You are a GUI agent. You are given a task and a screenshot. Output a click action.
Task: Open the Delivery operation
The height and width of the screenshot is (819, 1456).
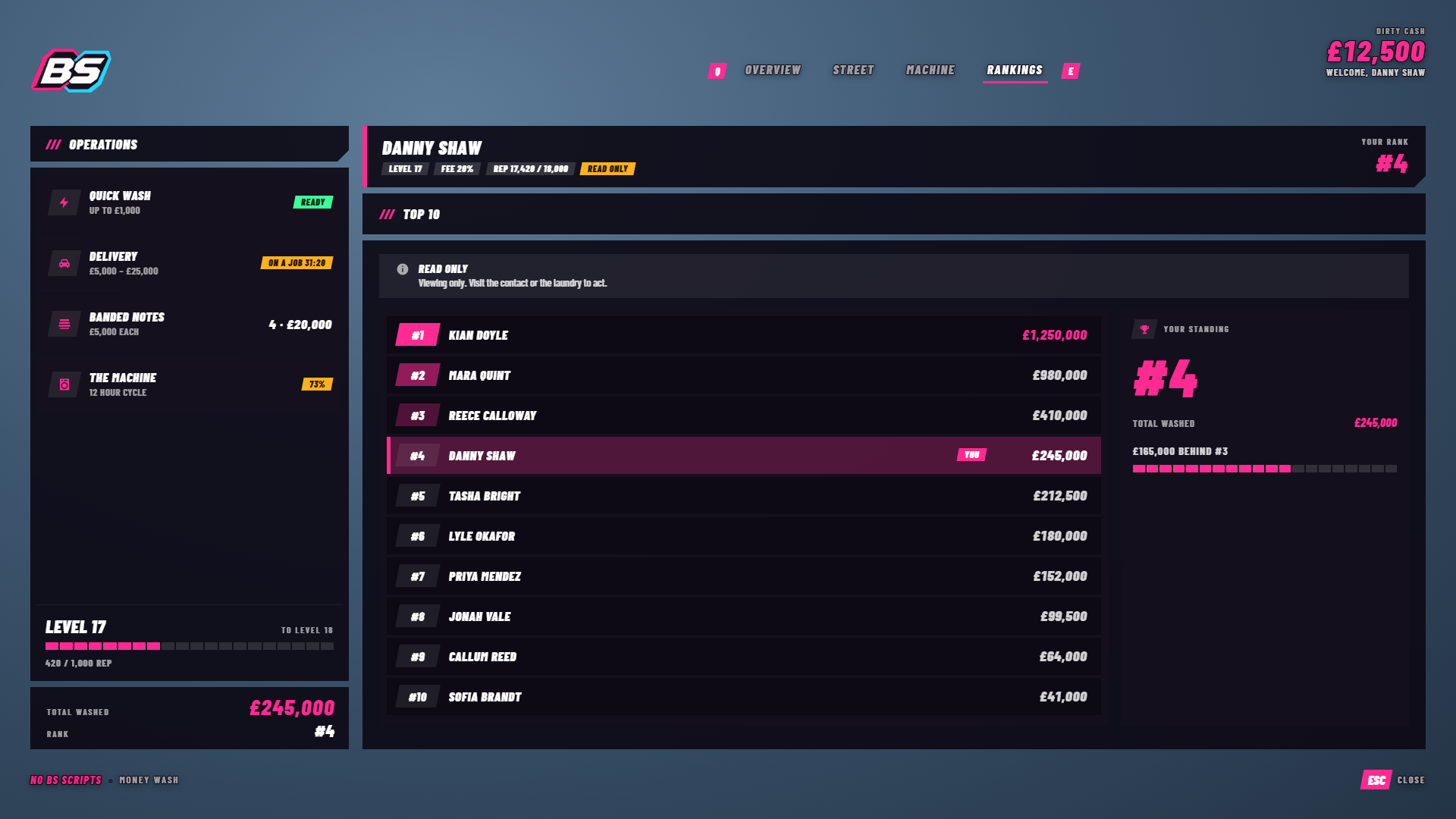[x=190, y=263]
